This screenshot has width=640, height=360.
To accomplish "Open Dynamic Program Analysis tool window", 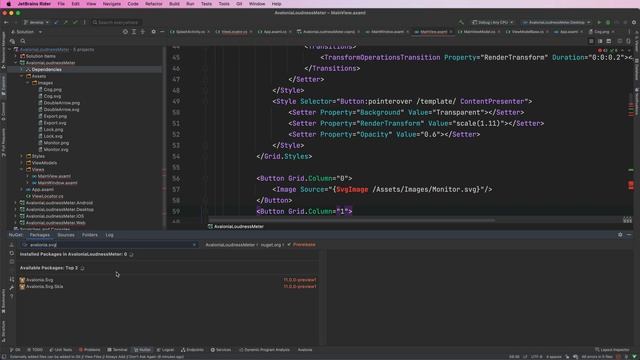I will tap(264, 350).
